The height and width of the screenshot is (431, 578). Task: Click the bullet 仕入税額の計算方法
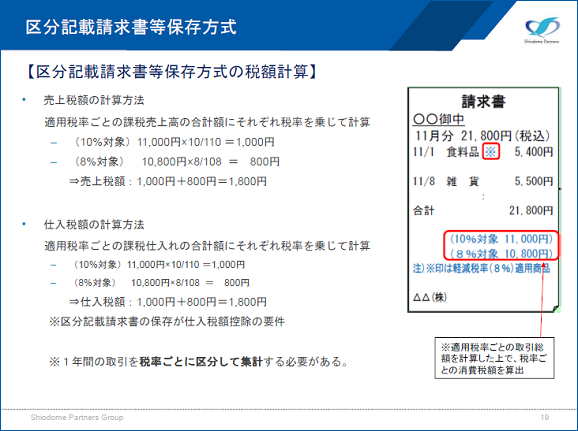point(94,225)
